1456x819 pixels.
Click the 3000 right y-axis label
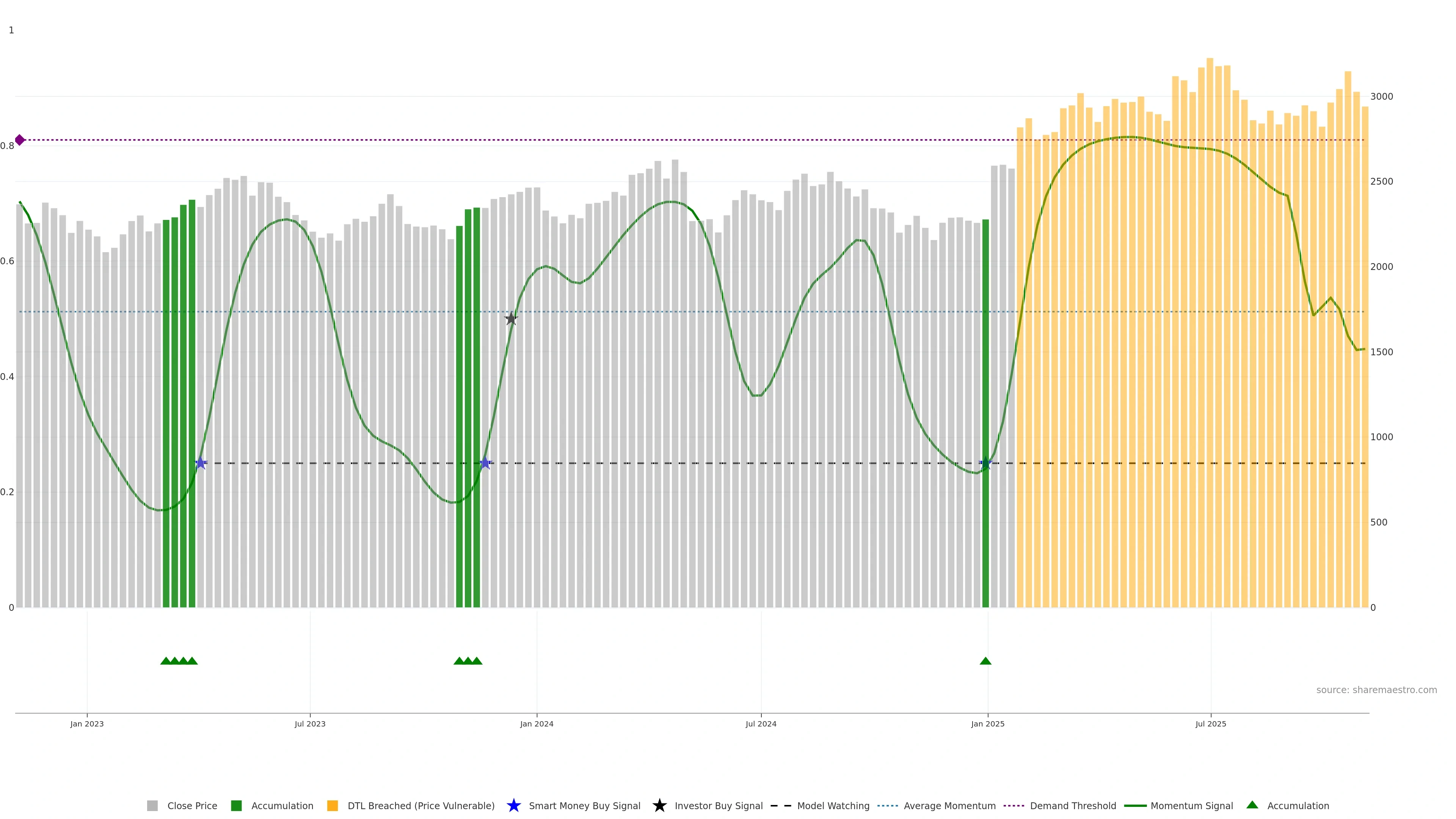pyautogui.click(x=1381, y=97)
